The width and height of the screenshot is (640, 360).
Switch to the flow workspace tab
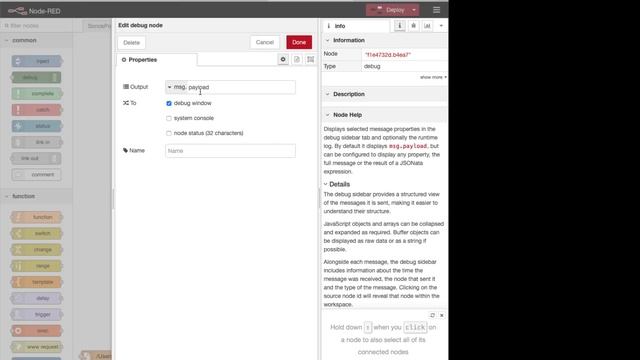coord(97,26)
